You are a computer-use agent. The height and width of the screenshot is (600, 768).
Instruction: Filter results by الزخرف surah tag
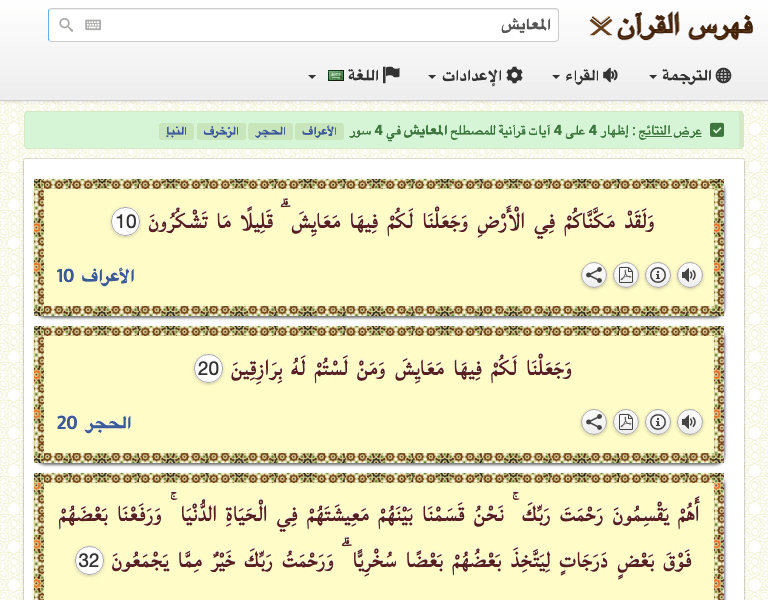pyautogui.click(x=221, y=131)
